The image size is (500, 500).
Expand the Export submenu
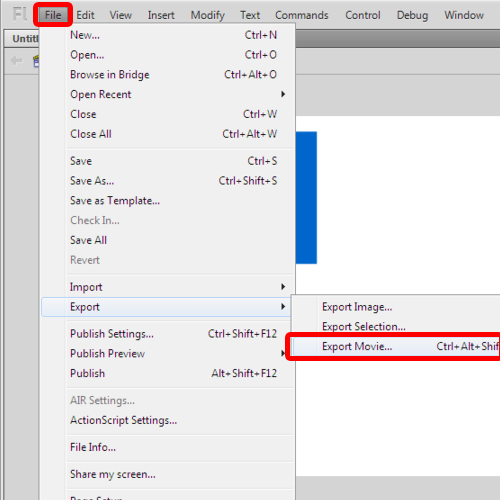166,307
